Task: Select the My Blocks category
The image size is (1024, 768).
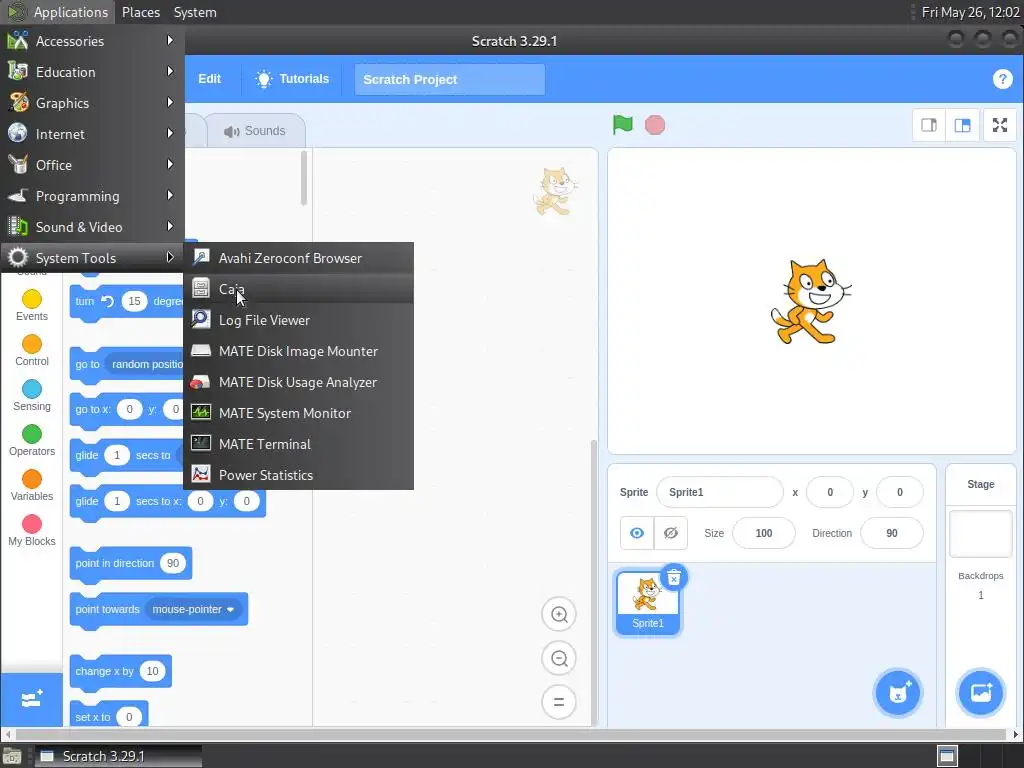Action: (x=31, y=531)
